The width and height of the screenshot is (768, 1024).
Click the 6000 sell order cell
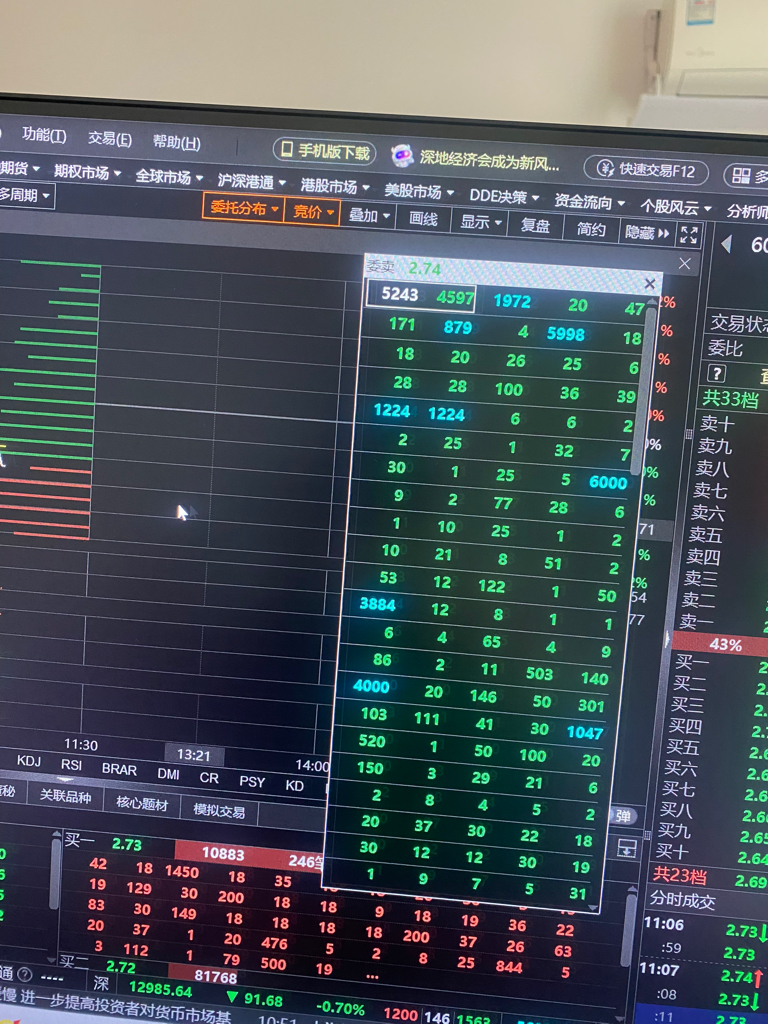[x=608, y=483]
